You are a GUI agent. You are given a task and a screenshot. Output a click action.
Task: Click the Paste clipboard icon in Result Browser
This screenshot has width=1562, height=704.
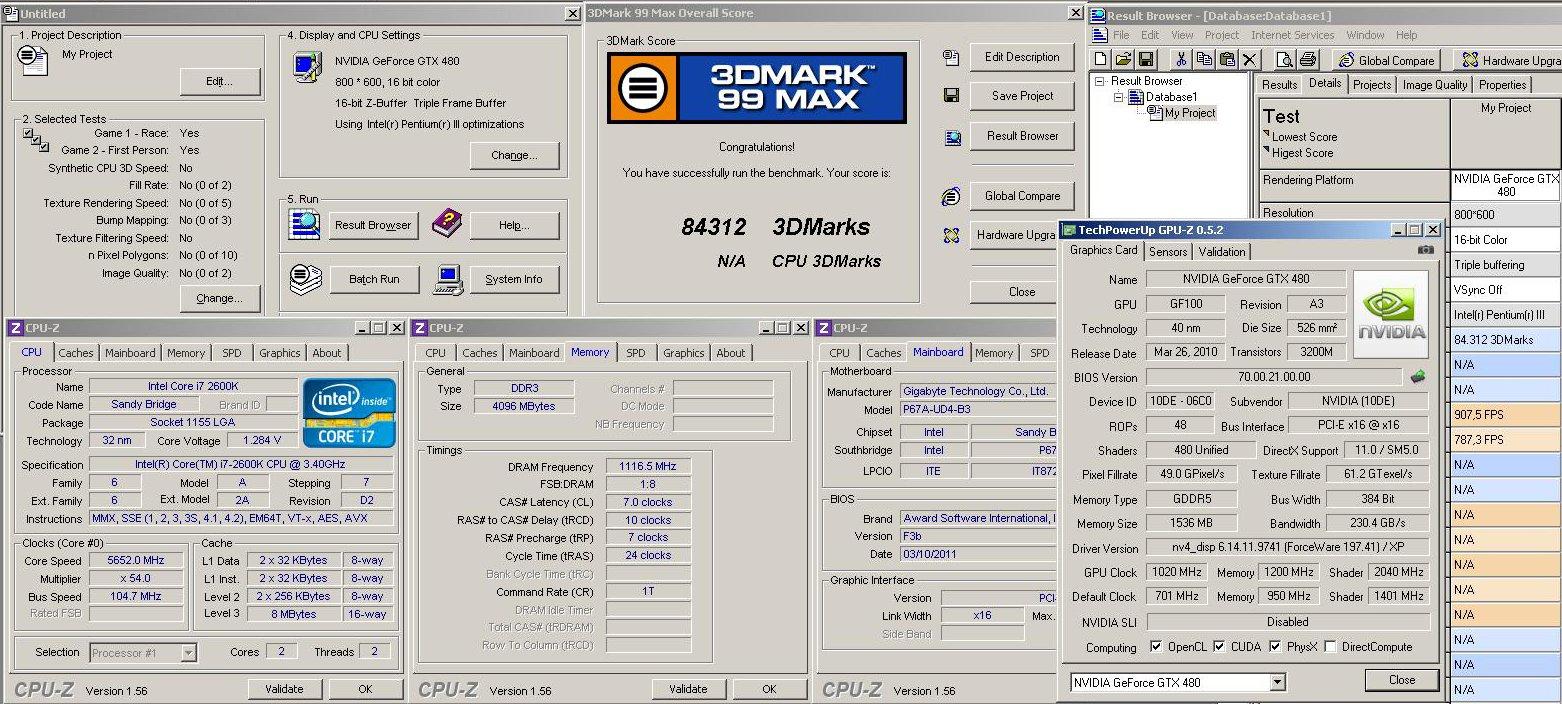[x=1226, y=60]
